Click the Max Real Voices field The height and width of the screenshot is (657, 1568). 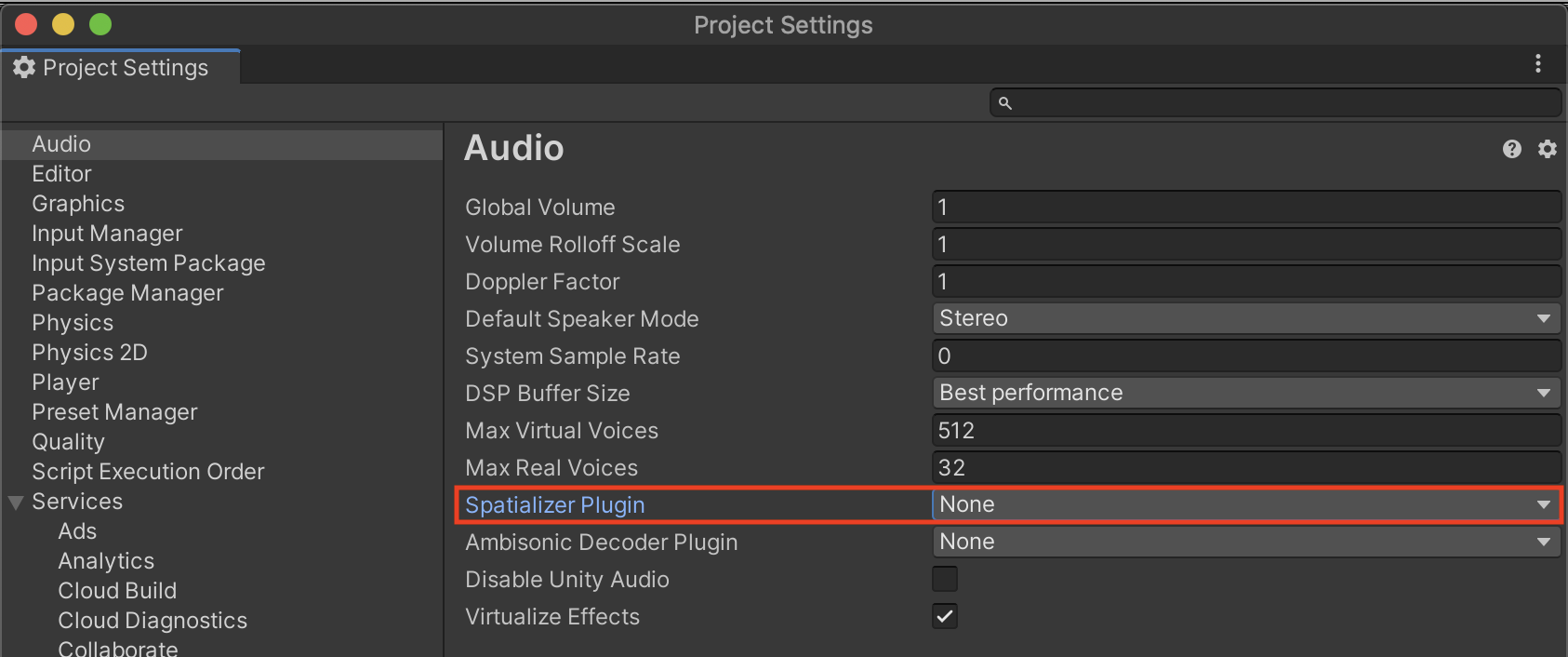coord(1246,467)
